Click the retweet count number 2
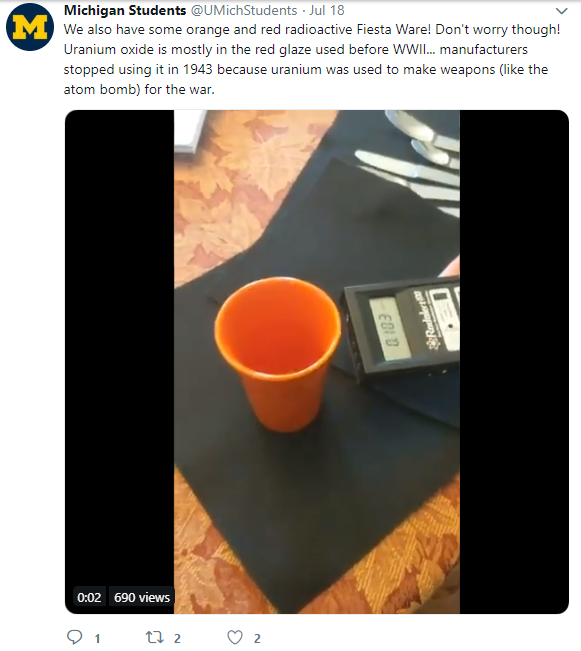The image size is (581, 651). point(177,639)
